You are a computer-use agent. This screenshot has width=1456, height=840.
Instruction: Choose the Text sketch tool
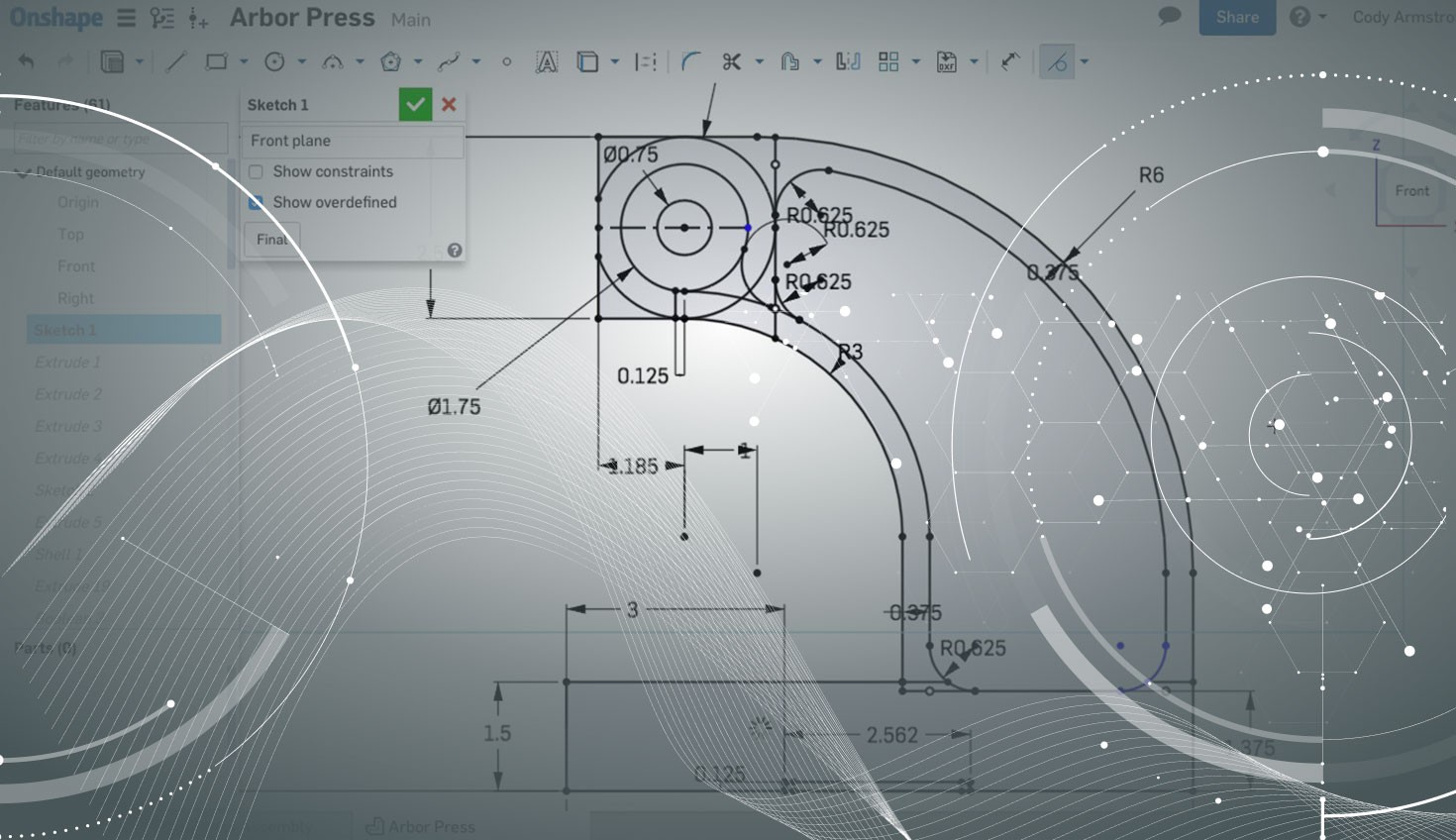[x=546, y=62]
